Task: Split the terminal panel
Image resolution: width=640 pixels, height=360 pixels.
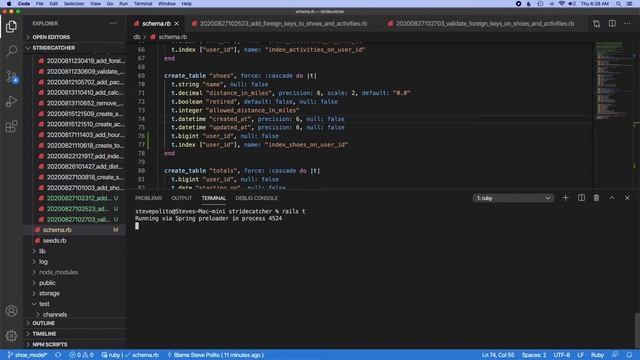Action: [581, 198]
